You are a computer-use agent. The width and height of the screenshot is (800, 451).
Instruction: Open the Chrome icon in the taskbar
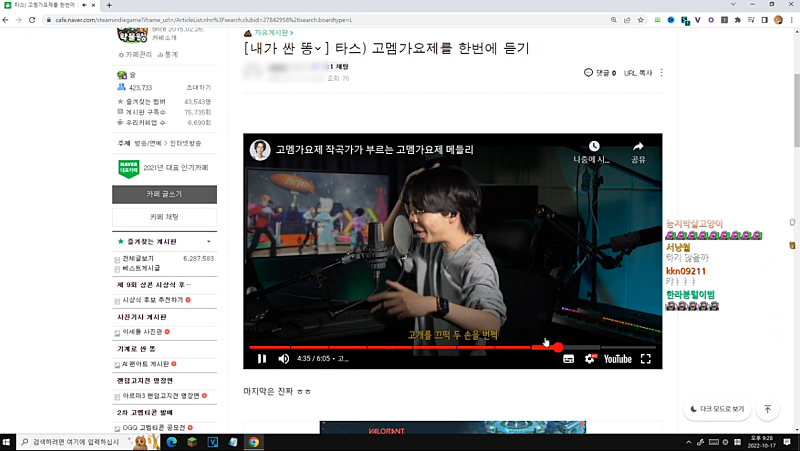254,442
